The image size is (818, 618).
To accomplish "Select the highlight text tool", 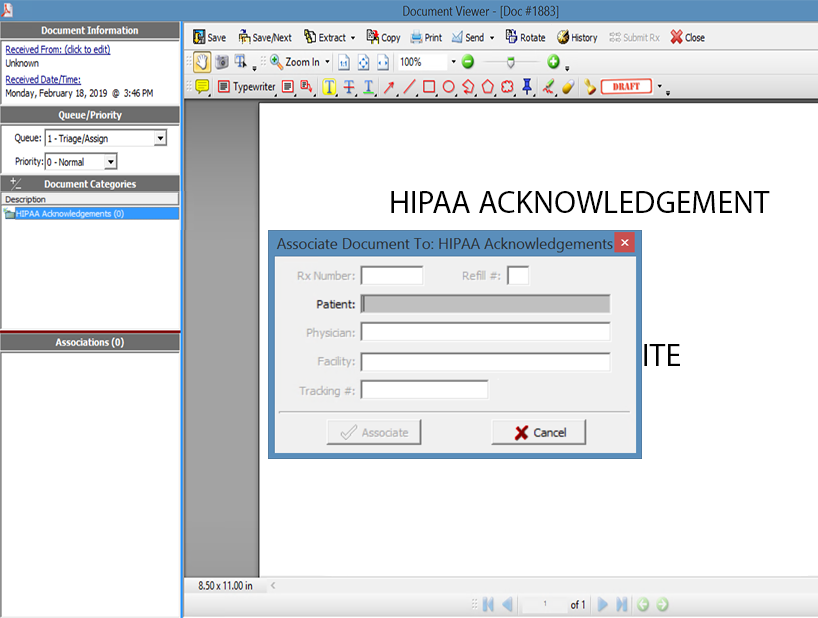I will click(x=329, y=87).
